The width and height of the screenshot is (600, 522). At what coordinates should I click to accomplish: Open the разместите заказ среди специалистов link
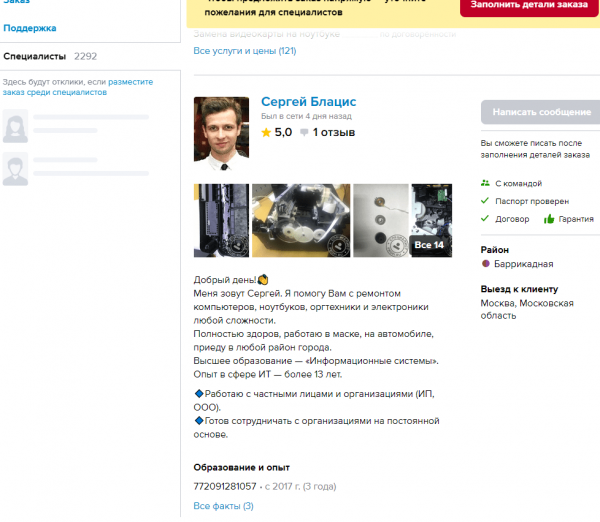point(78,87)
